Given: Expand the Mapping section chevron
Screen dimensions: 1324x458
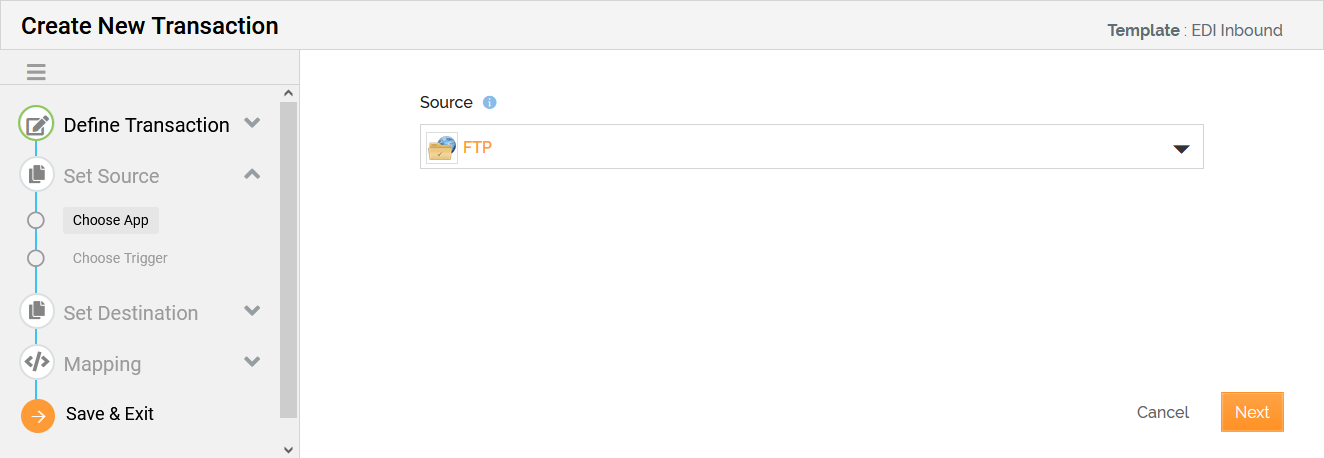Looking at the screenshot, I should [x=252, y=362].
